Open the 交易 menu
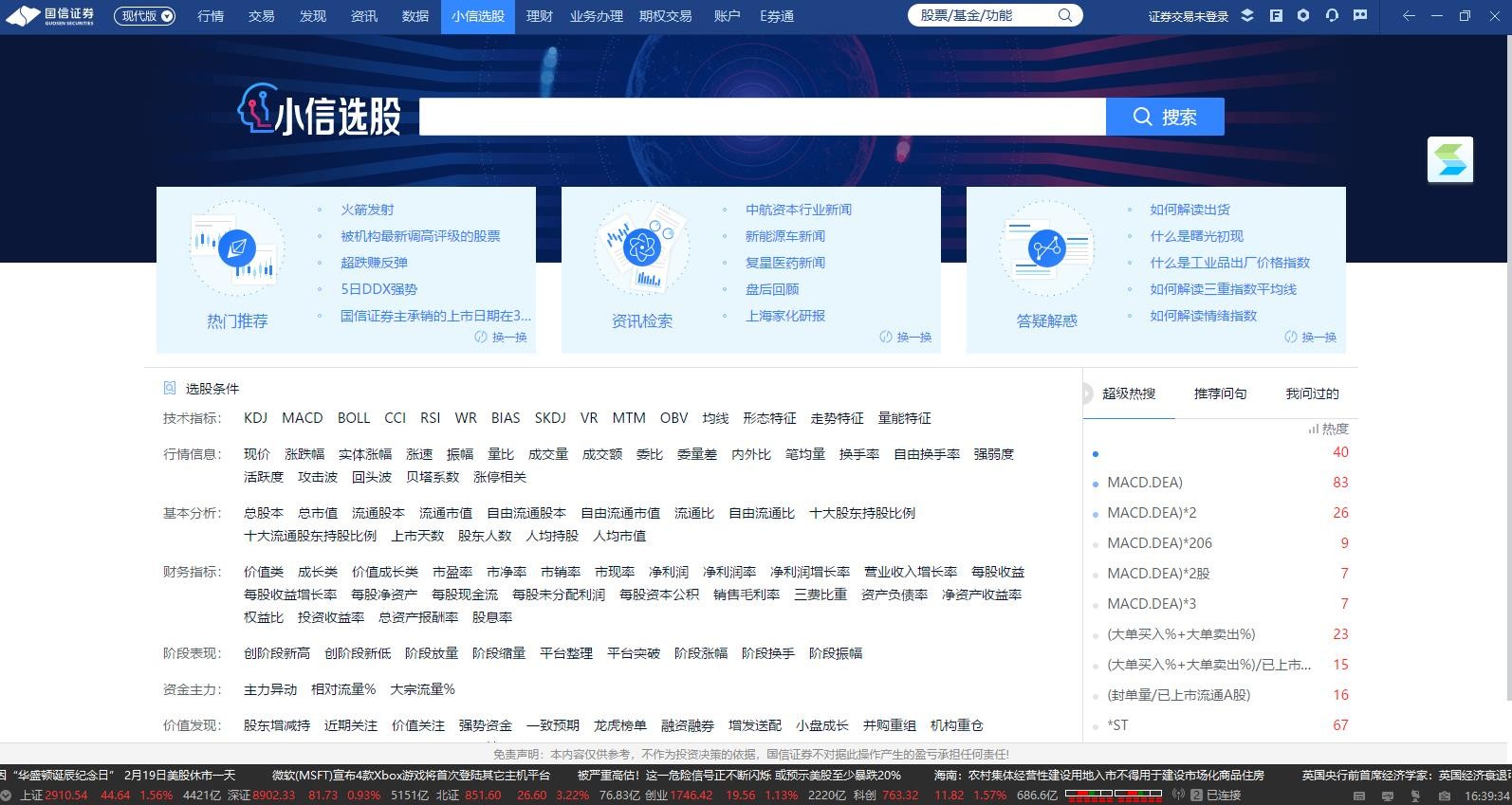The image size is (1512, 805). click(x=262, y=16)
